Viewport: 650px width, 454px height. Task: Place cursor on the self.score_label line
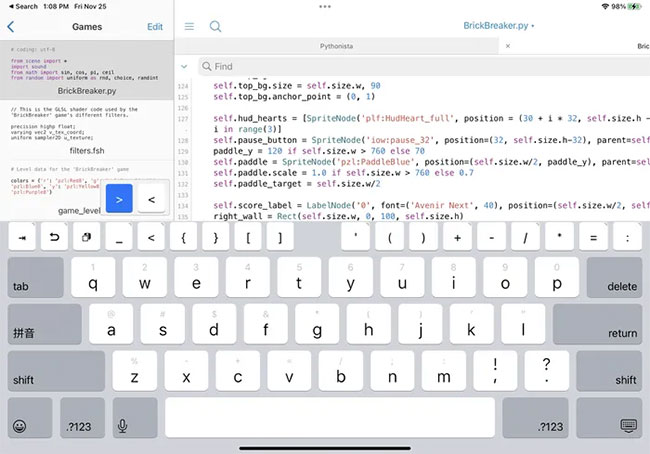coord(432,205)
